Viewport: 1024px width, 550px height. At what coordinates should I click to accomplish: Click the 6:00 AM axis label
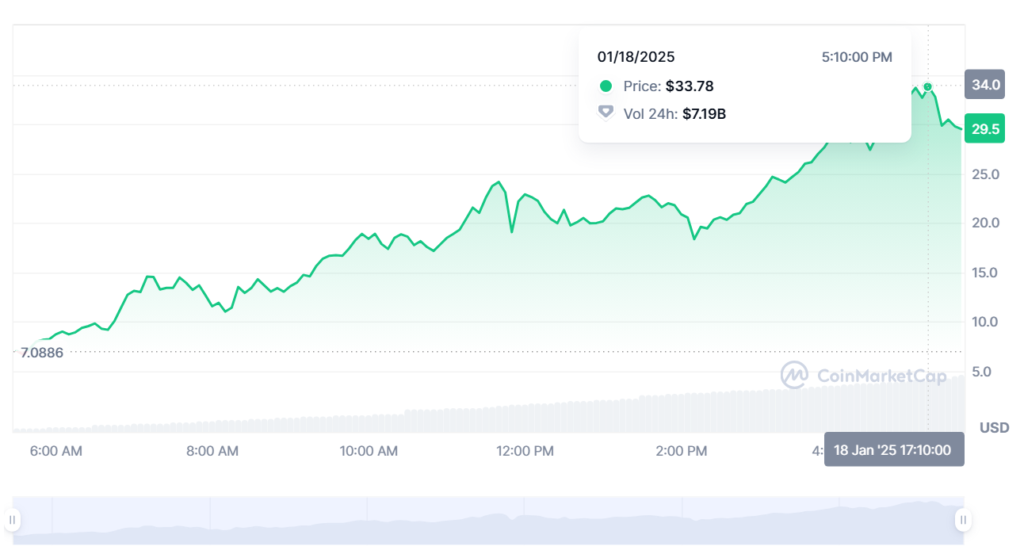[x=56, y=451]
